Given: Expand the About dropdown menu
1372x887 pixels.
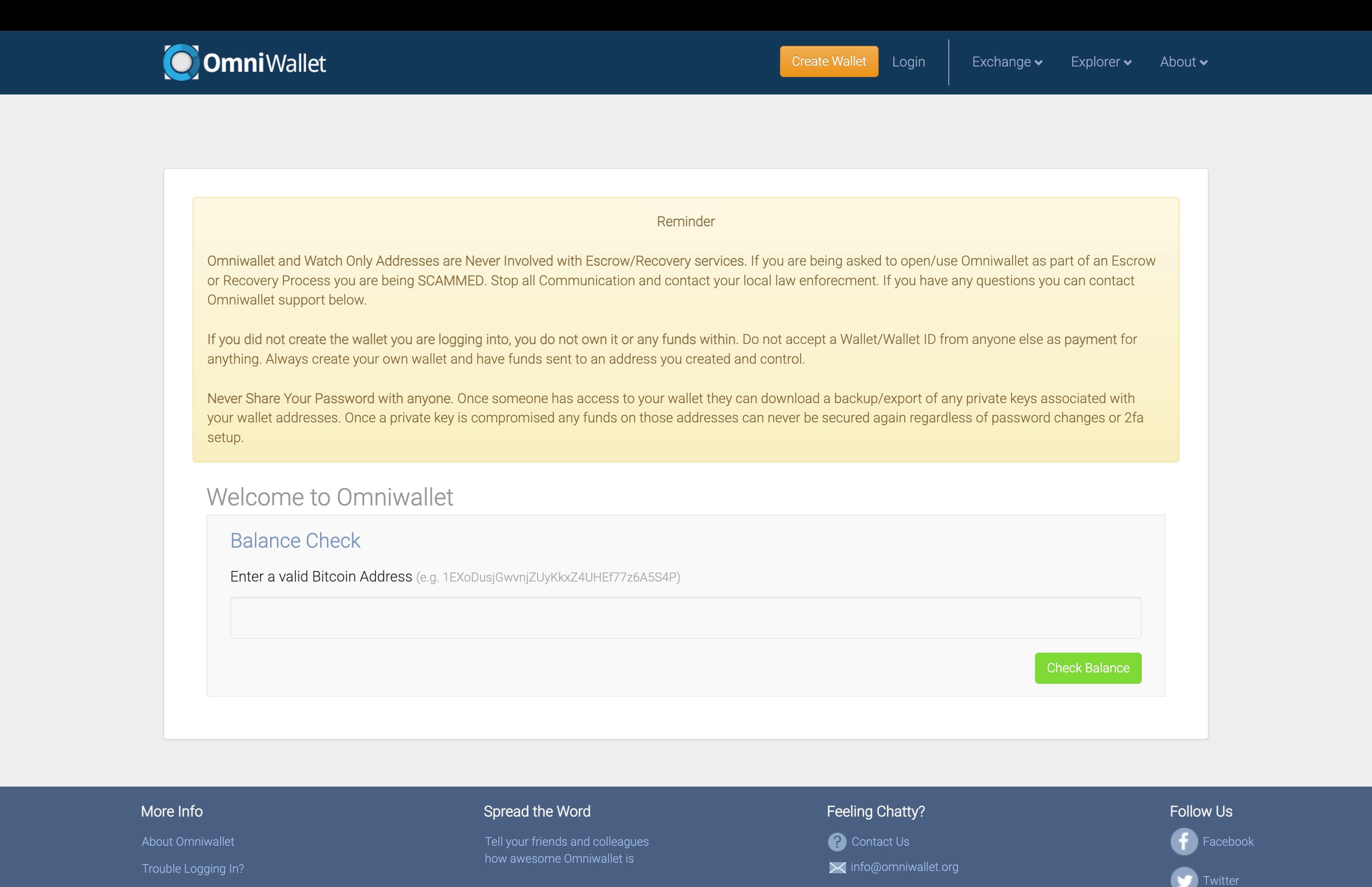Looking at the screenshot, I should 1184,61.
